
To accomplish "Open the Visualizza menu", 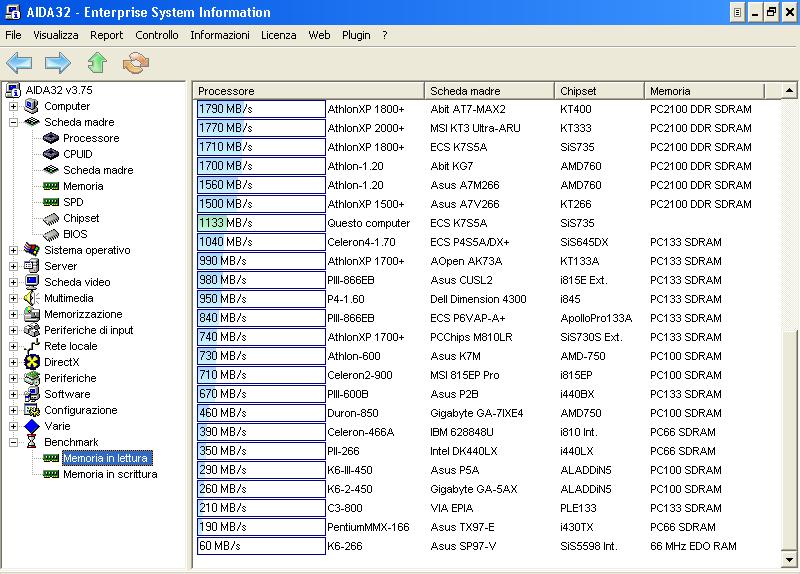I will click(x=56, y=35).
